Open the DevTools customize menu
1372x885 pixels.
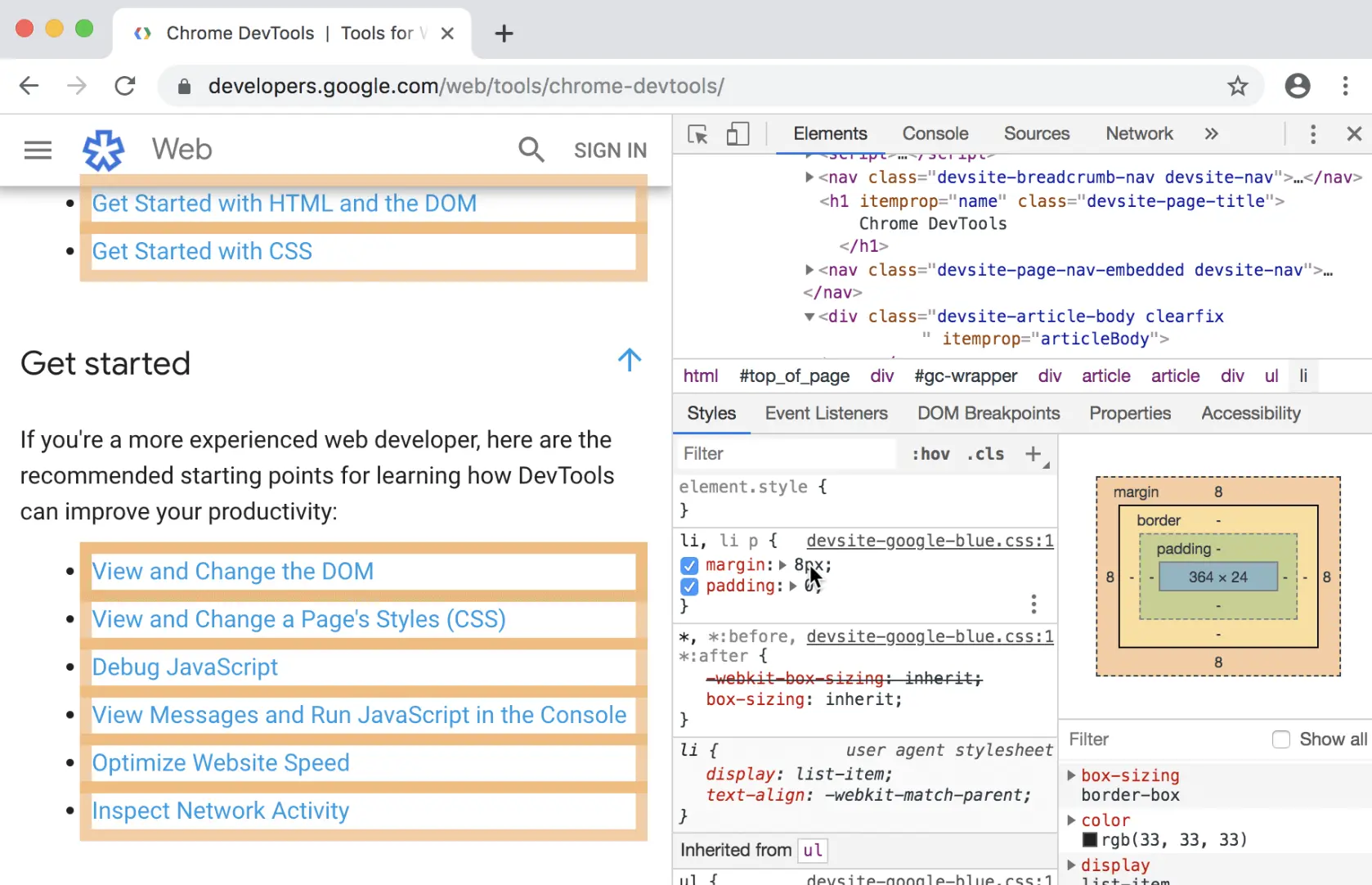pyautogui.click(x=1313, y=134)
